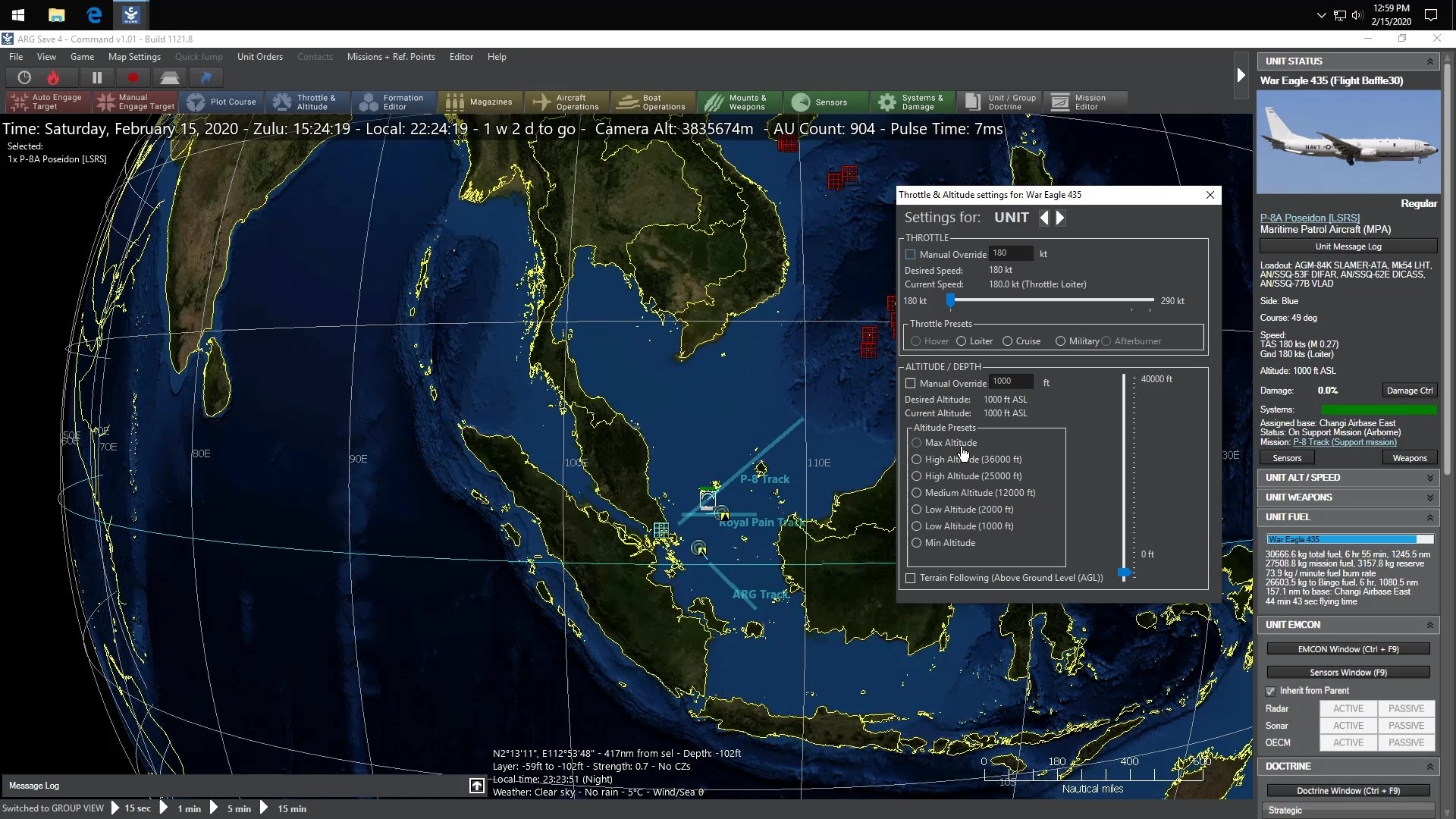Screen dimensions: 1456x819
Task: Collapse the UNIT EMCON panel
Action: coord(1430,625)
